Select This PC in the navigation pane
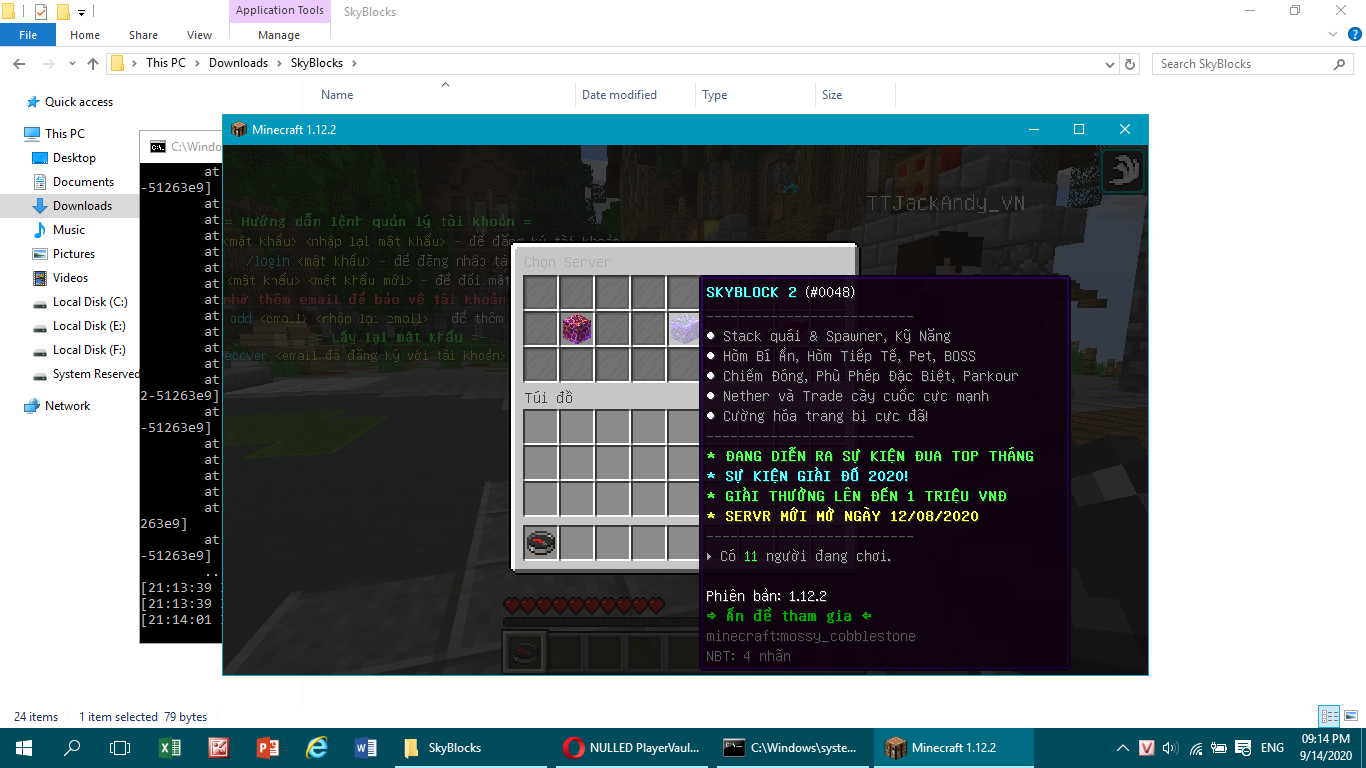The height and width of the screenshot is (768, 1366). point(65,134)
